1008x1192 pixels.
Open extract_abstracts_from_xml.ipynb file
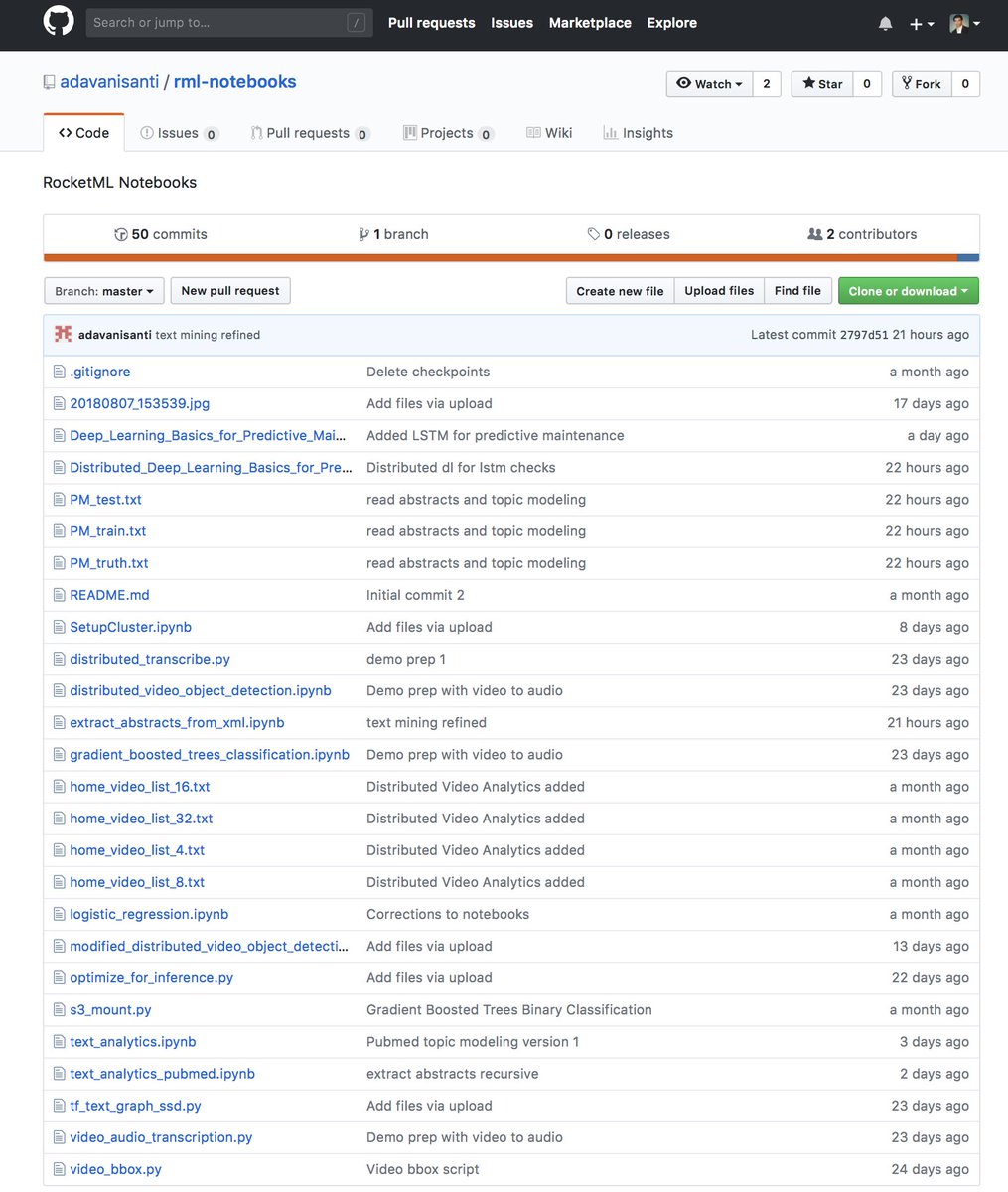pos(177,722)
